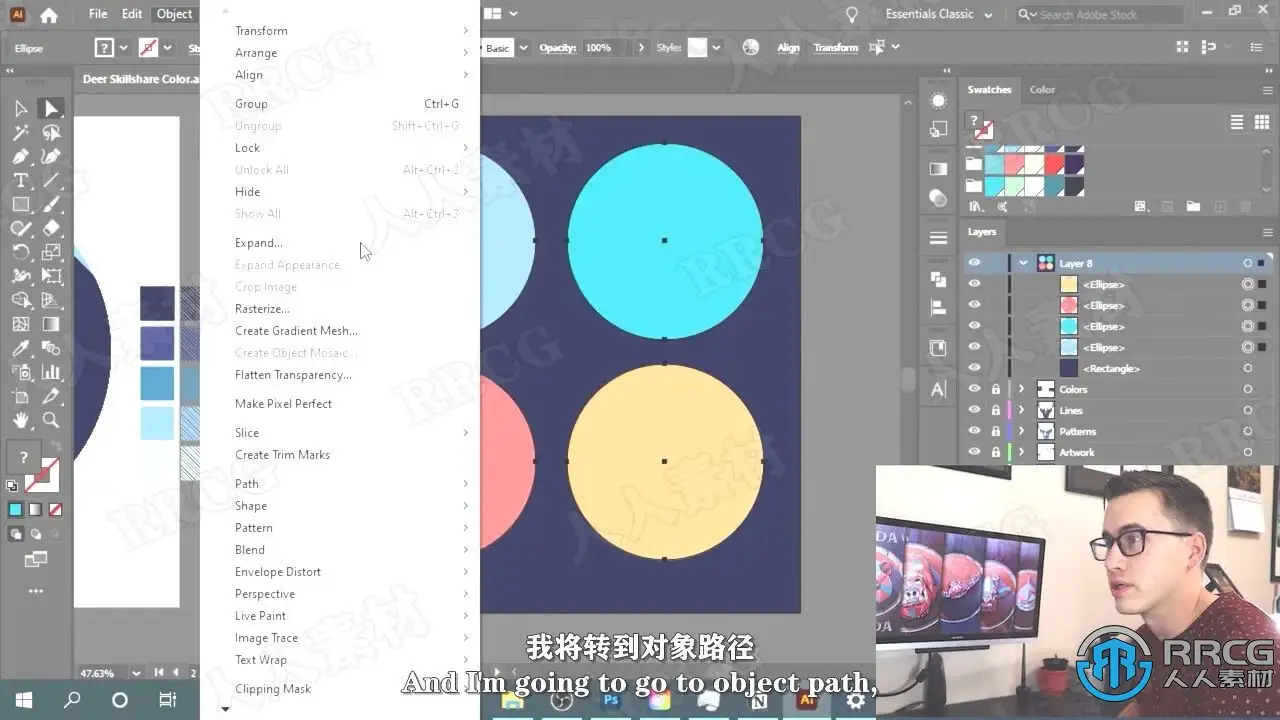
Task: Switch to the Color panel tab
Action: 1042,89
